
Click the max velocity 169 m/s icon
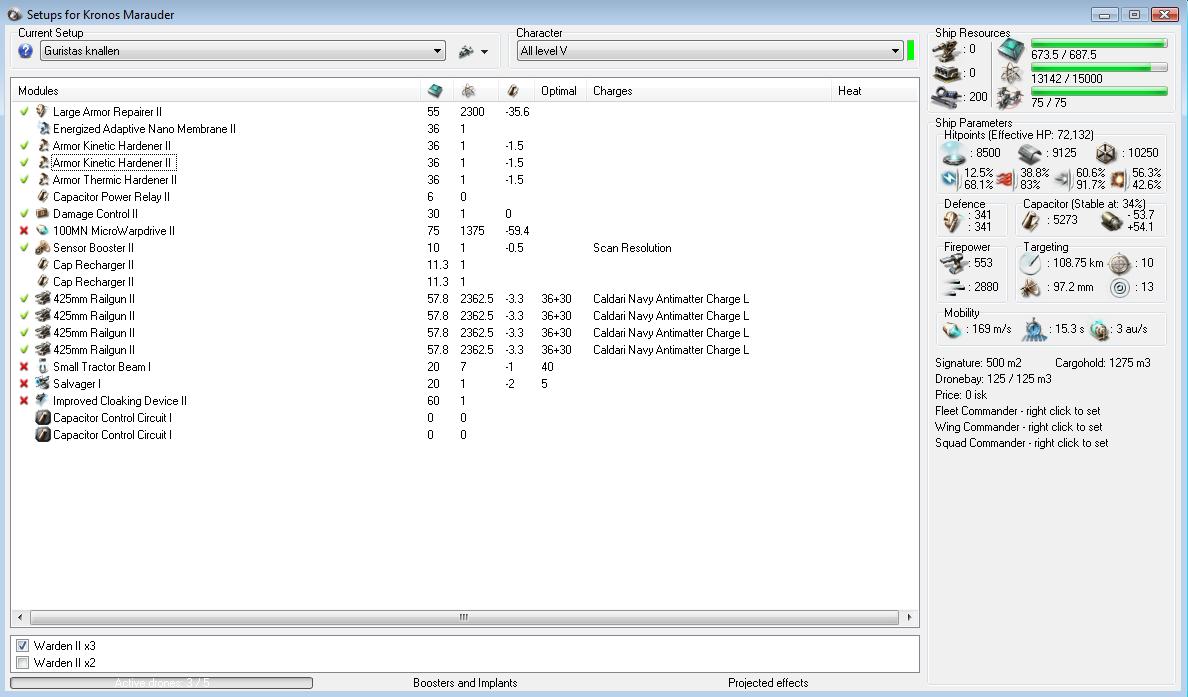coord(952,330)
